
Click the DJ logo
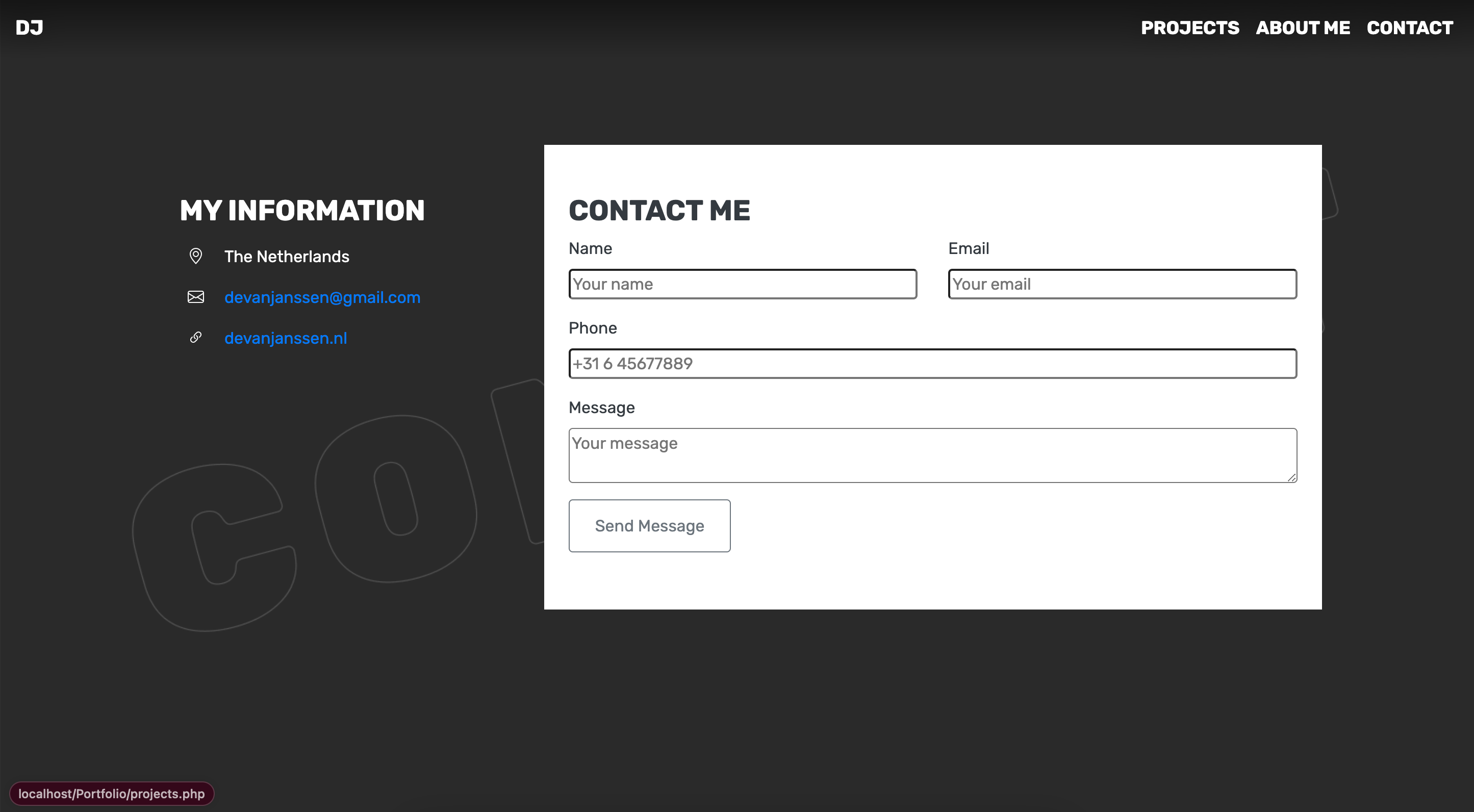click(x=29, y=28)
